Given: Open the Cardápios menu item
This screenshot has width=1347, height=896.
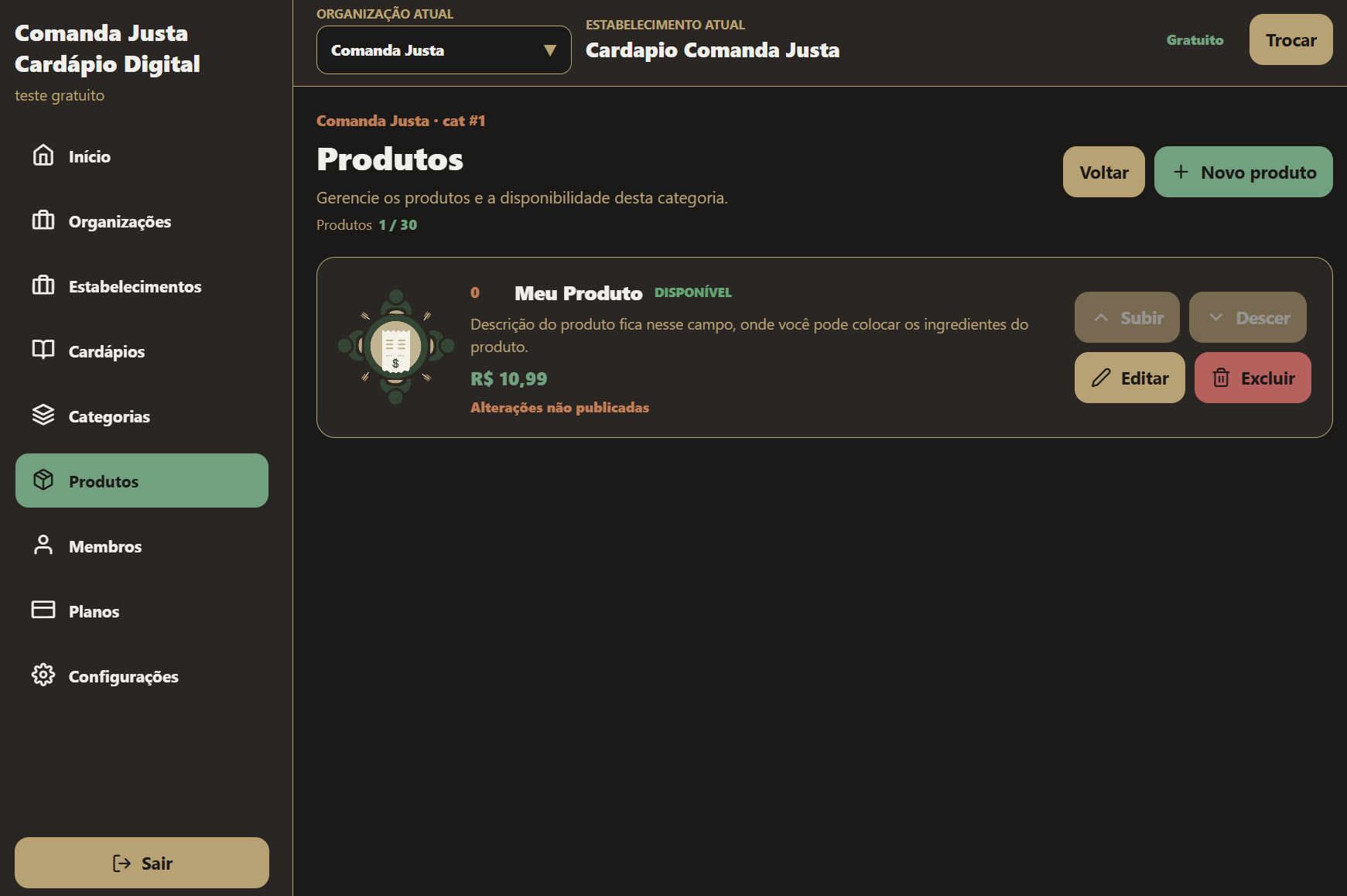Looking at the screenshot, I should (142, 351).
